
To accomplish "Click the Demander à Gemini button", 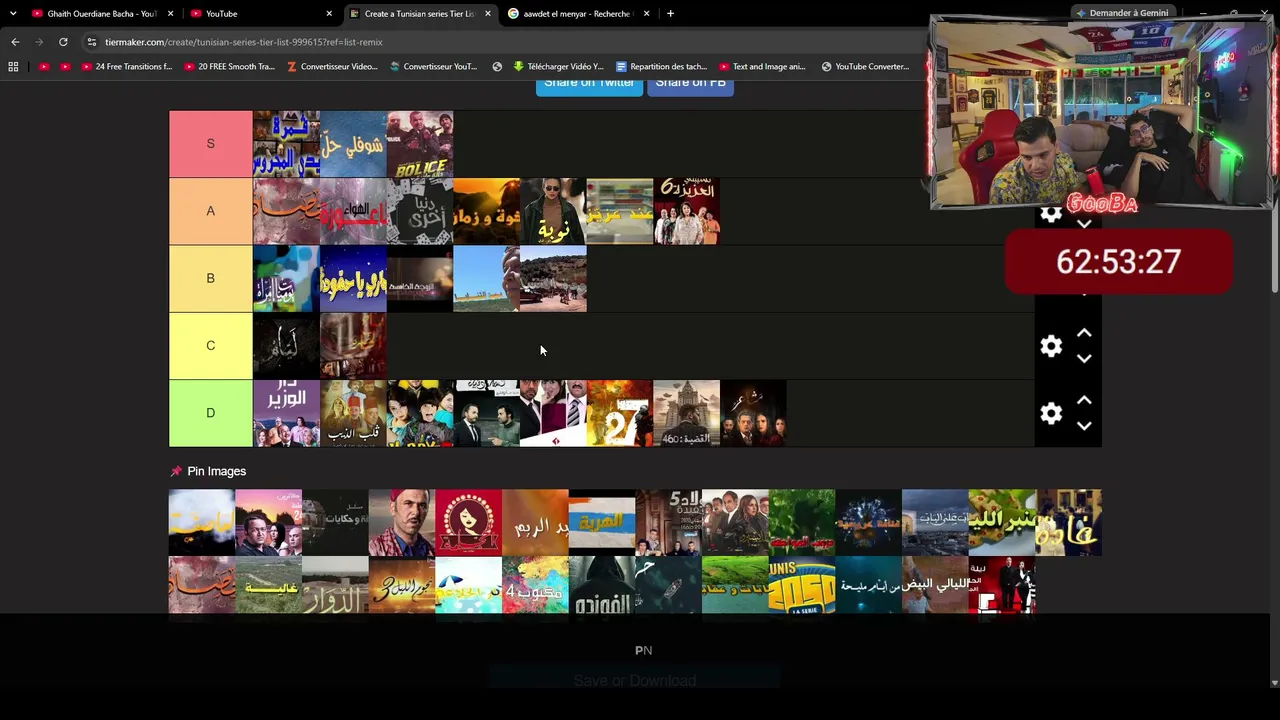I will coord(1121,13).
